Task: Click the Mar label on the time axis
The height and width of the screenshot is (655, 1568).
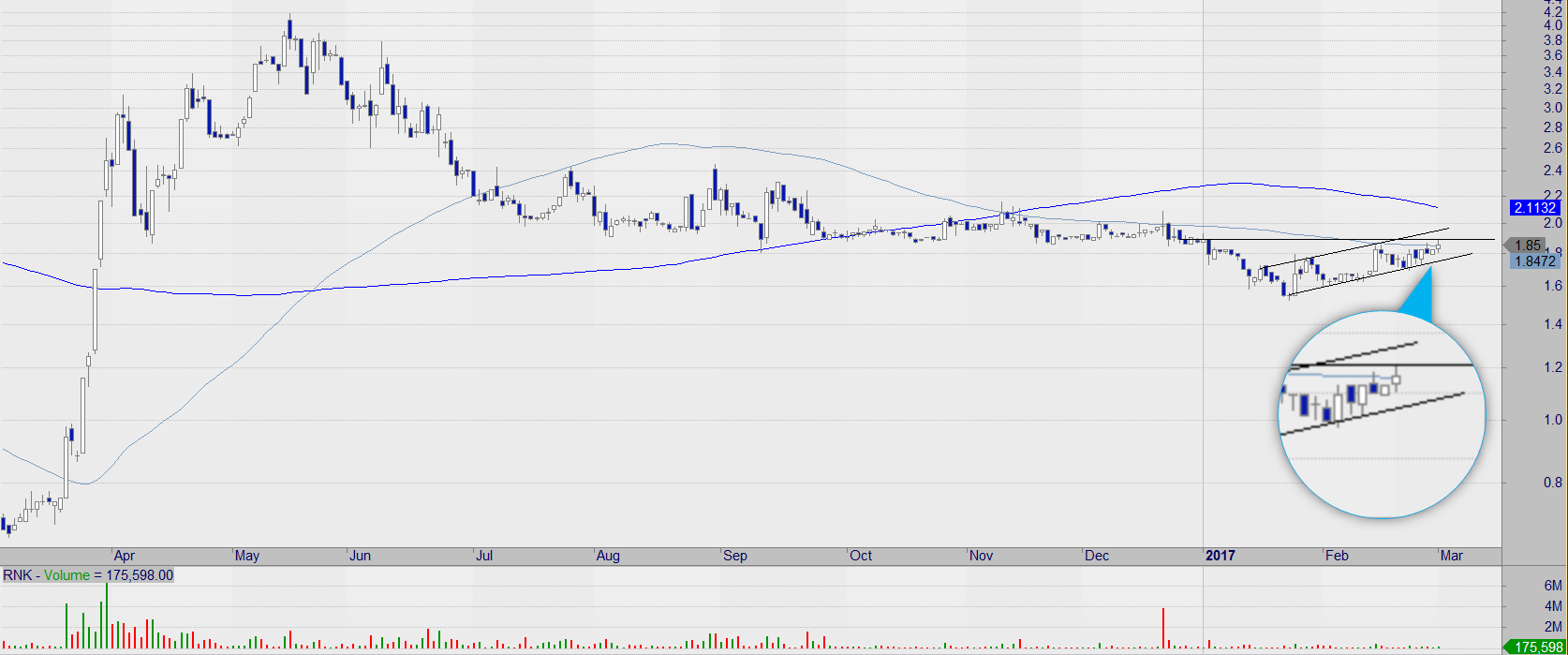Action: (1451, 556)
